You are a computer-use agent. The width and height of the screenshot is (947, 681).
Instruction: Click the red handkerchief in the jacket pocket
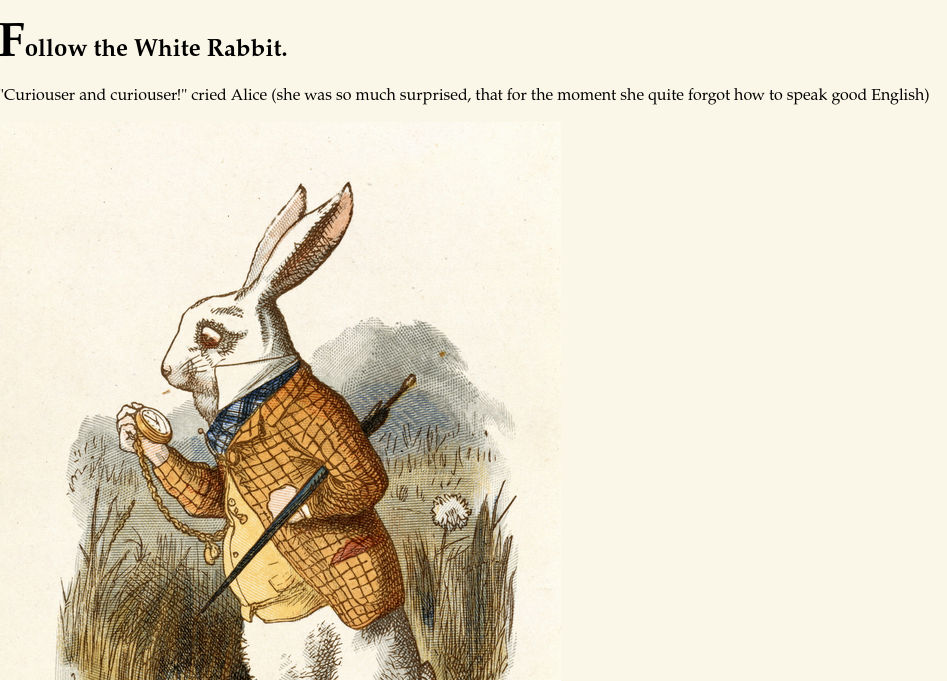coord(353,549)
